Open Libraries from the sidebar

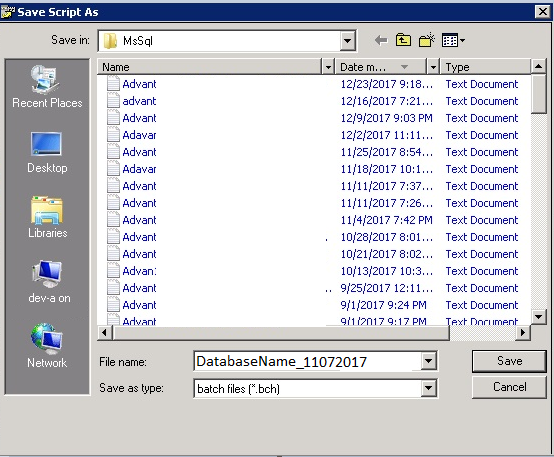tap(47, 217)
